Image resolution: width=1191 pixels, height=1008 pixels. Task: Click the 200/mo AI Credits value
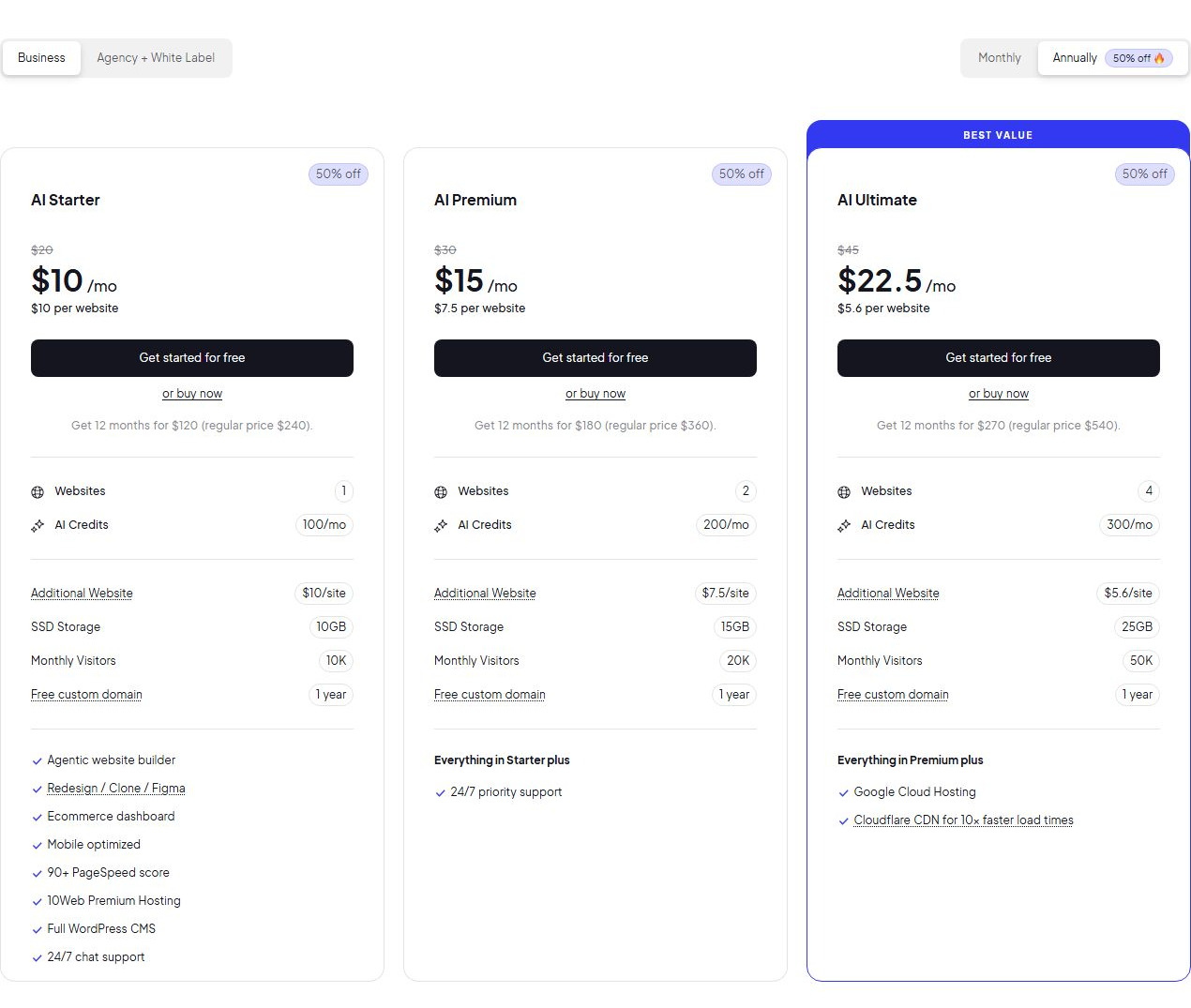[x=726, y=525]
